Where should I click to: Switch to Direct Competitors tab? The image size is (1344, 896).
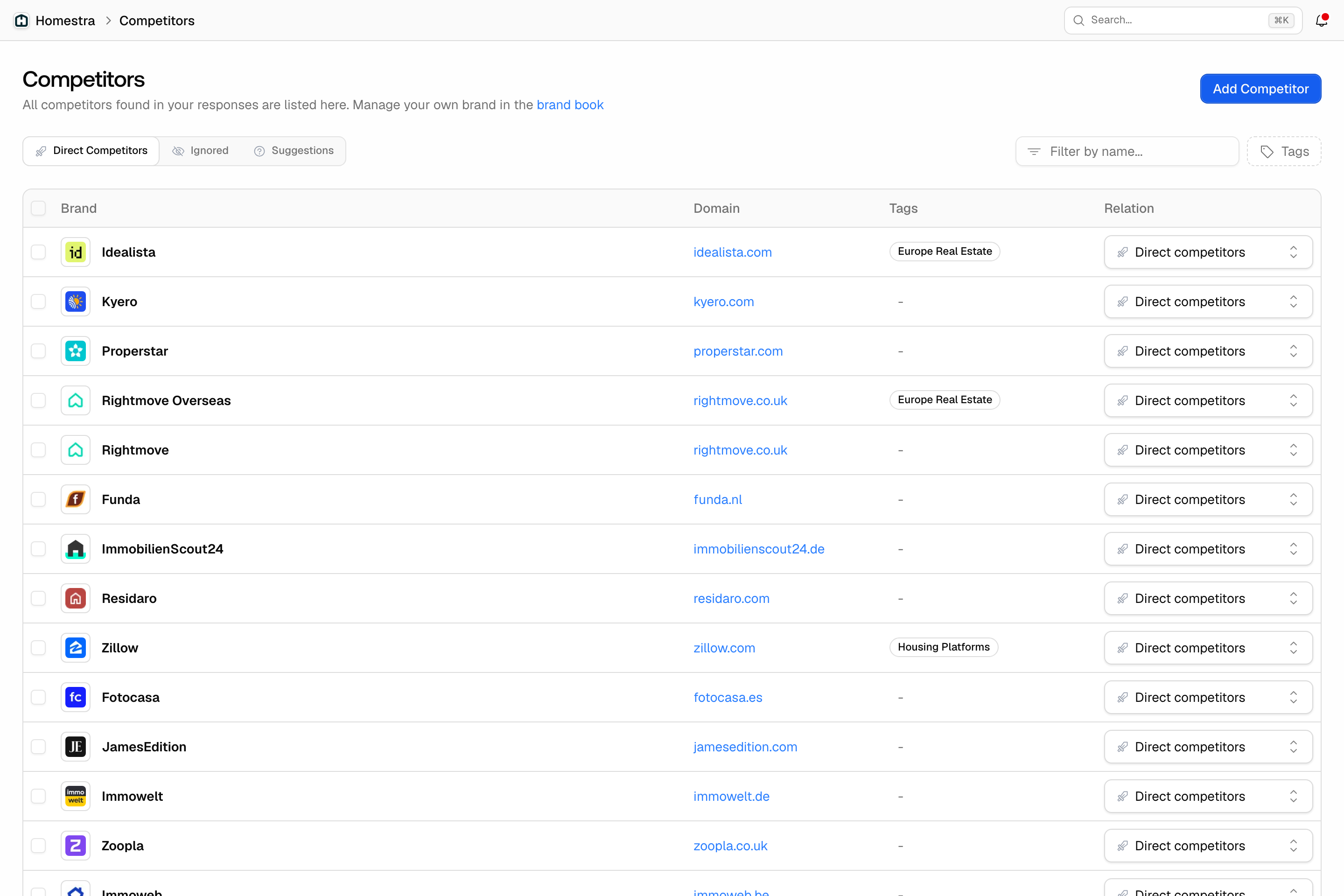tap(91, 151)
